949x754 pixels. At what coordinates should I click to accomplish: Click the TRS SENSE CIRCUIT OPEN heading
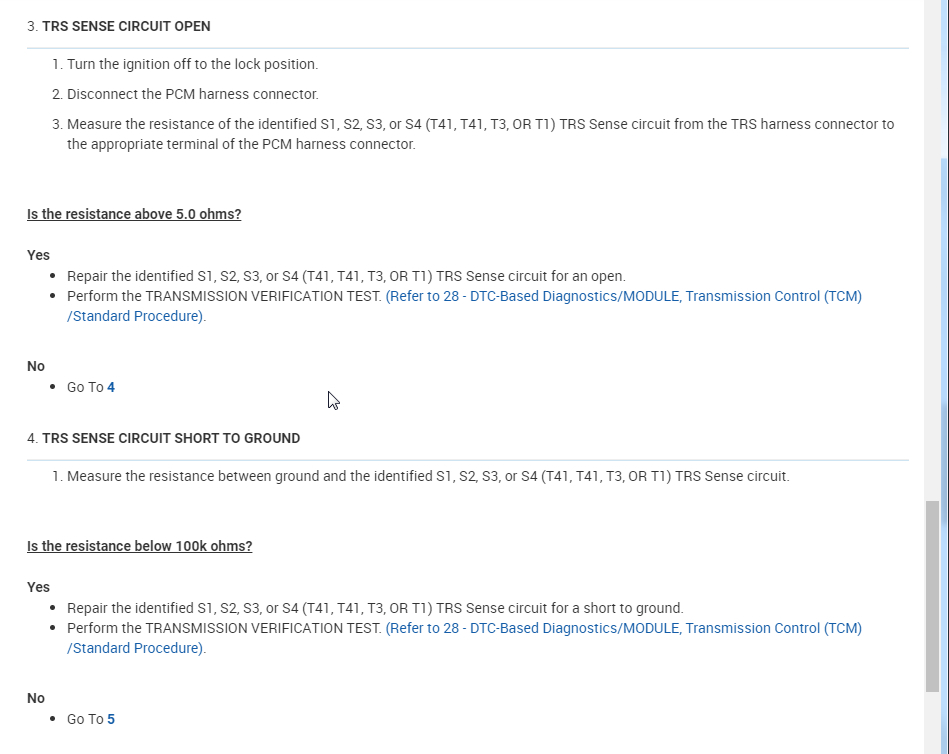126,26
